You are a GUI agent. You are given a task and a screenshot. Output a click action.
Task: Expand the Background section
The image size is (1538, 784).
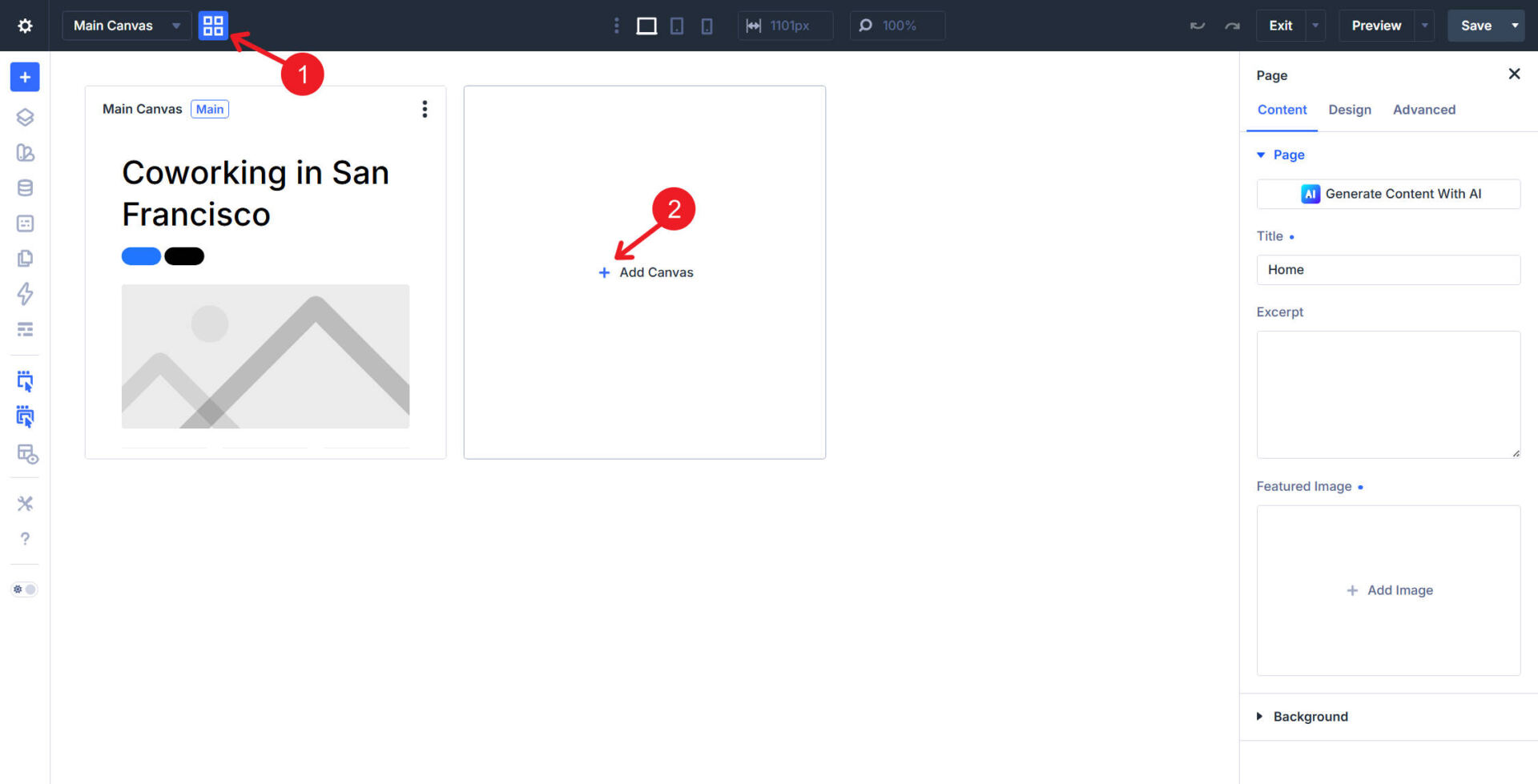[x=1302, y=717]
